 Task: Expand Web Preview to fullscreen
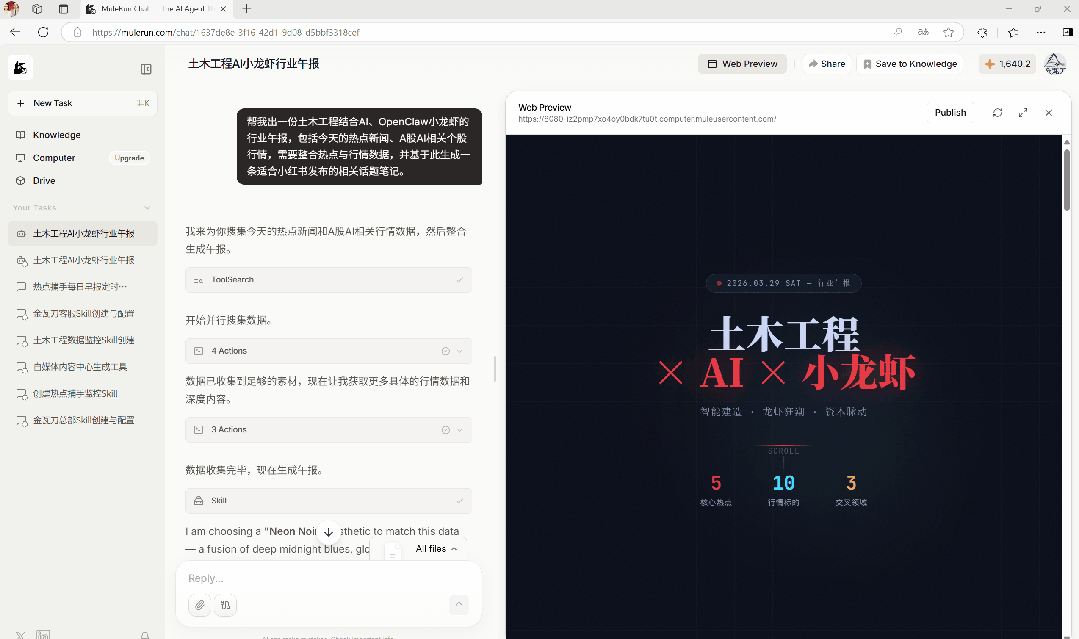coord(1023,112)
